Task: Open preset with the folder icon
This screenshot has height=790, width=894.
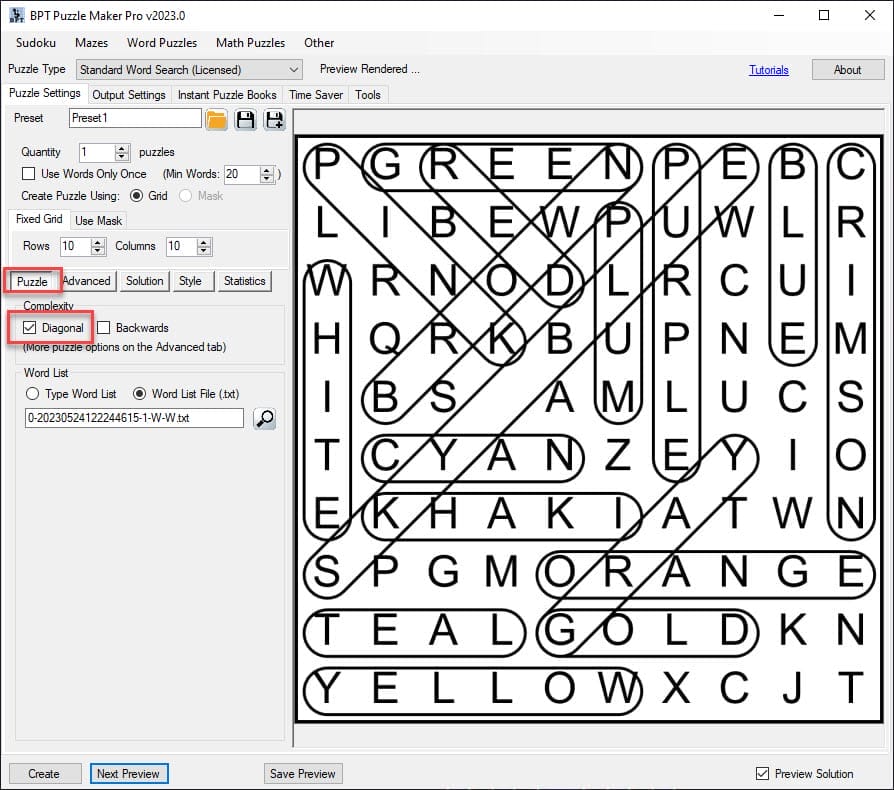Action: 217,120
